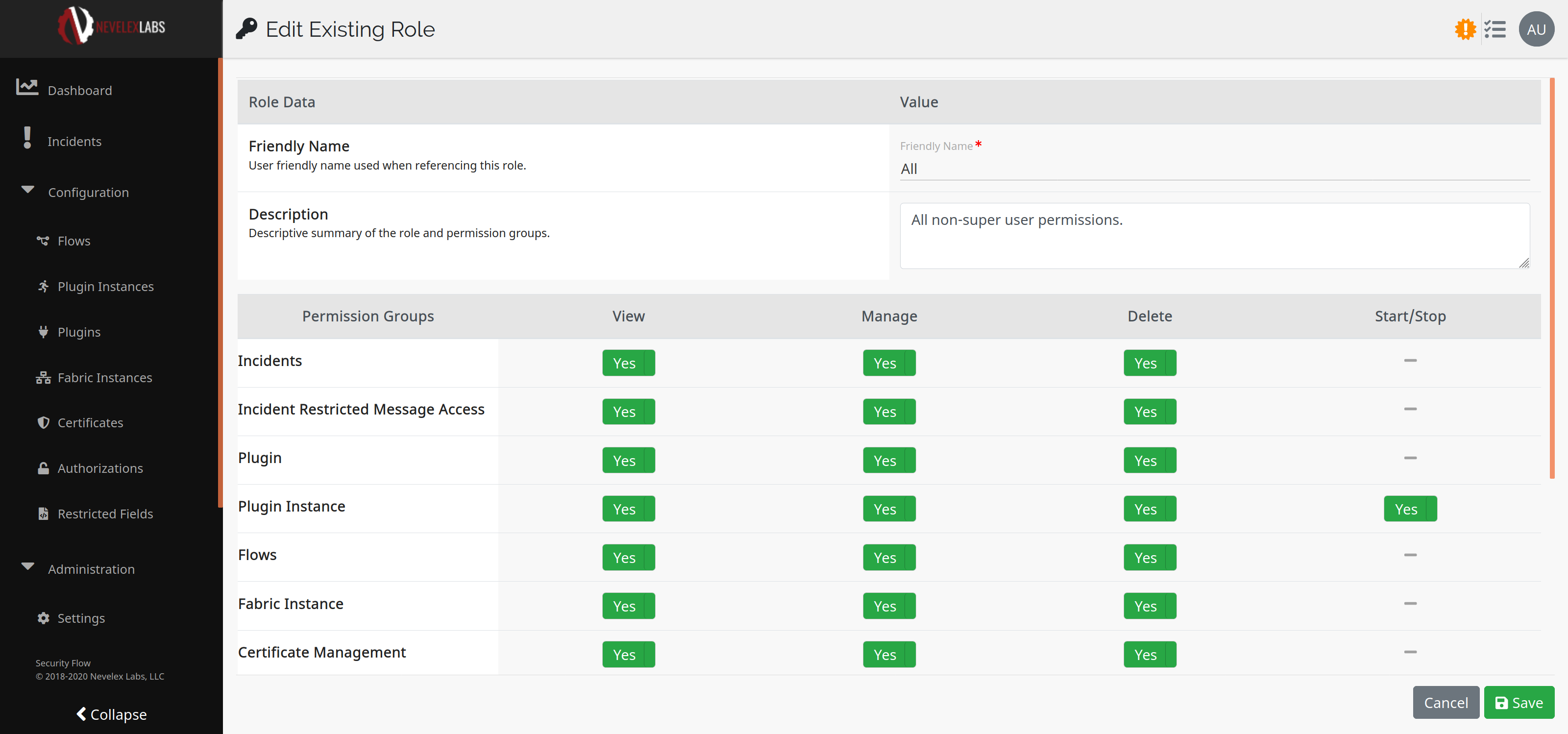This screenshot has width=1568, height=734.
Task: Click into the Friendly Name input field
Action: tap(1214, 169)
